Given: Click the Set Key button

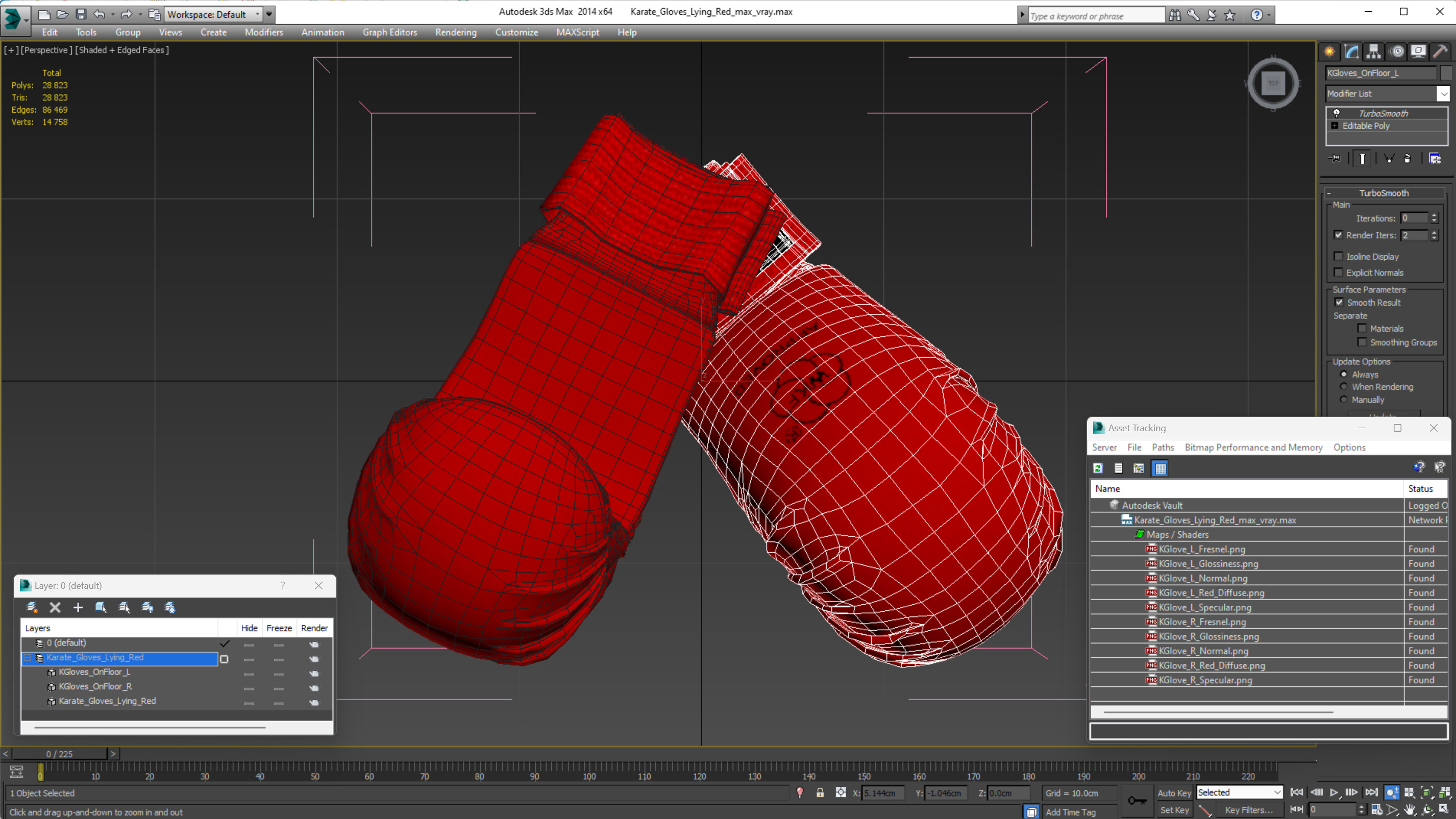Looking at the screenshot, I should (1174, 809).
